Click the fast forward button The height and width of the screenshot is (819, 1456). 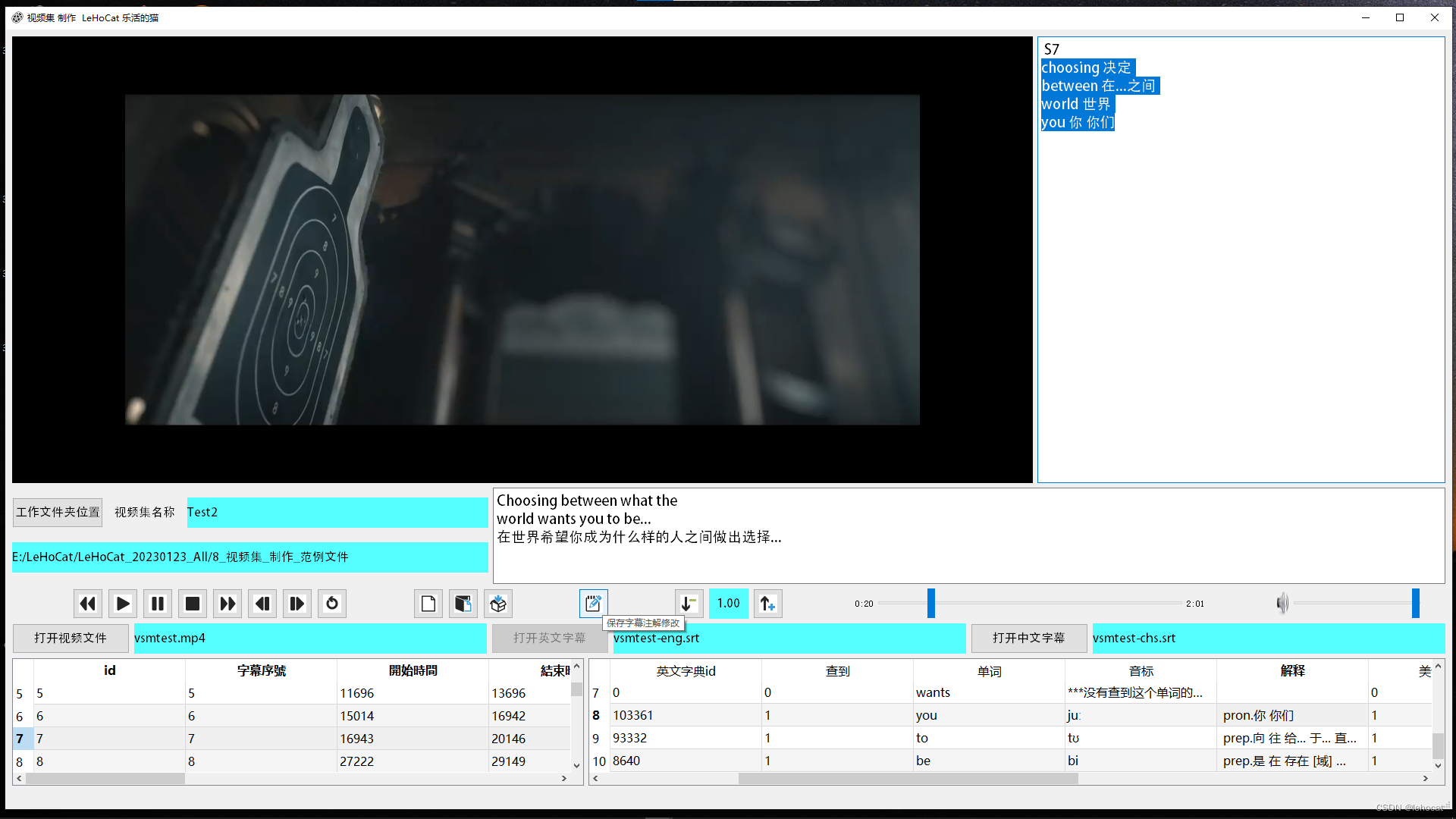point(227,604)
